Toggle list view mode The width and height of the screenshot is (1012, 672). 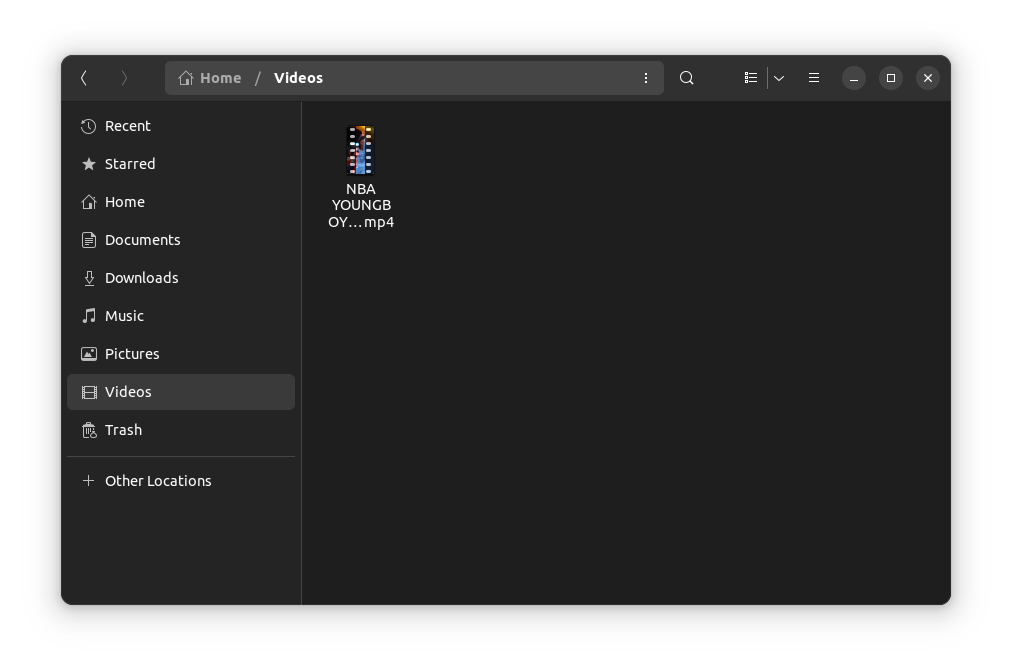tap(750, 77)
